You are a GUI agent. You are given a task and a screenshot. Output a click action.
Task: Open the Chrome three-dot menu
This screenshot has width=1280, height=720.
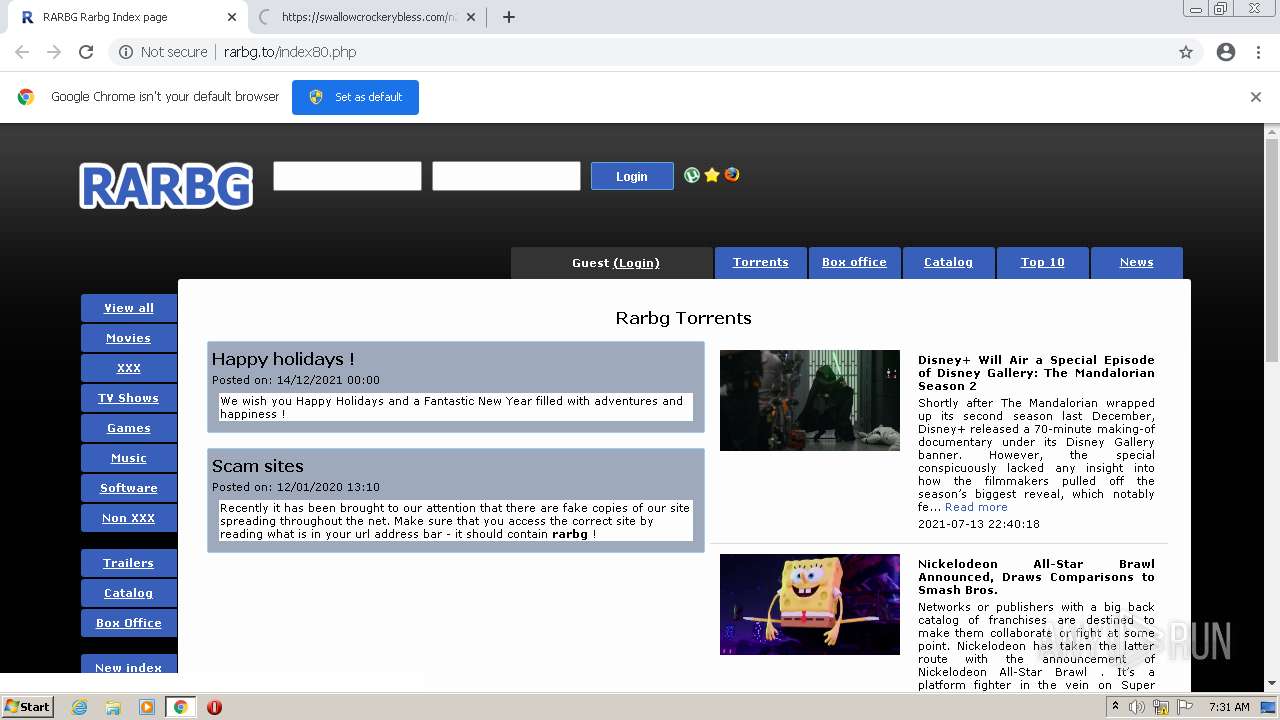tap(1259, 52)
